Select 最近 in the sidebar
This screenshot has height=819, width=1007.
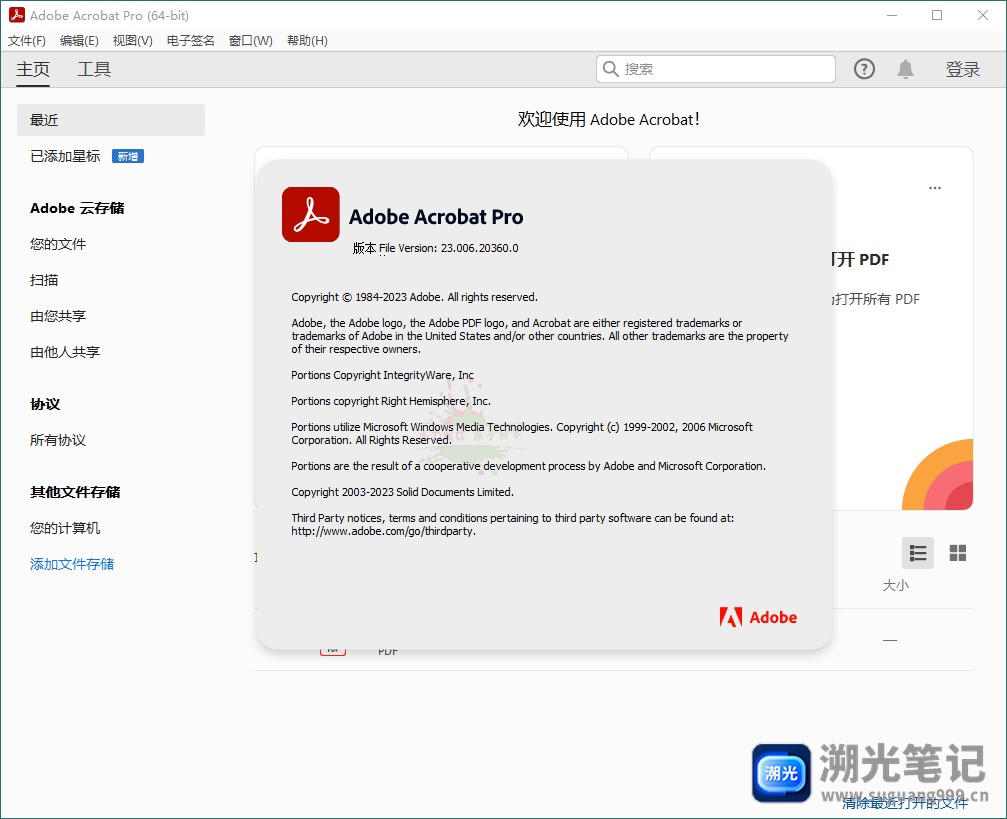pos(111,120)
